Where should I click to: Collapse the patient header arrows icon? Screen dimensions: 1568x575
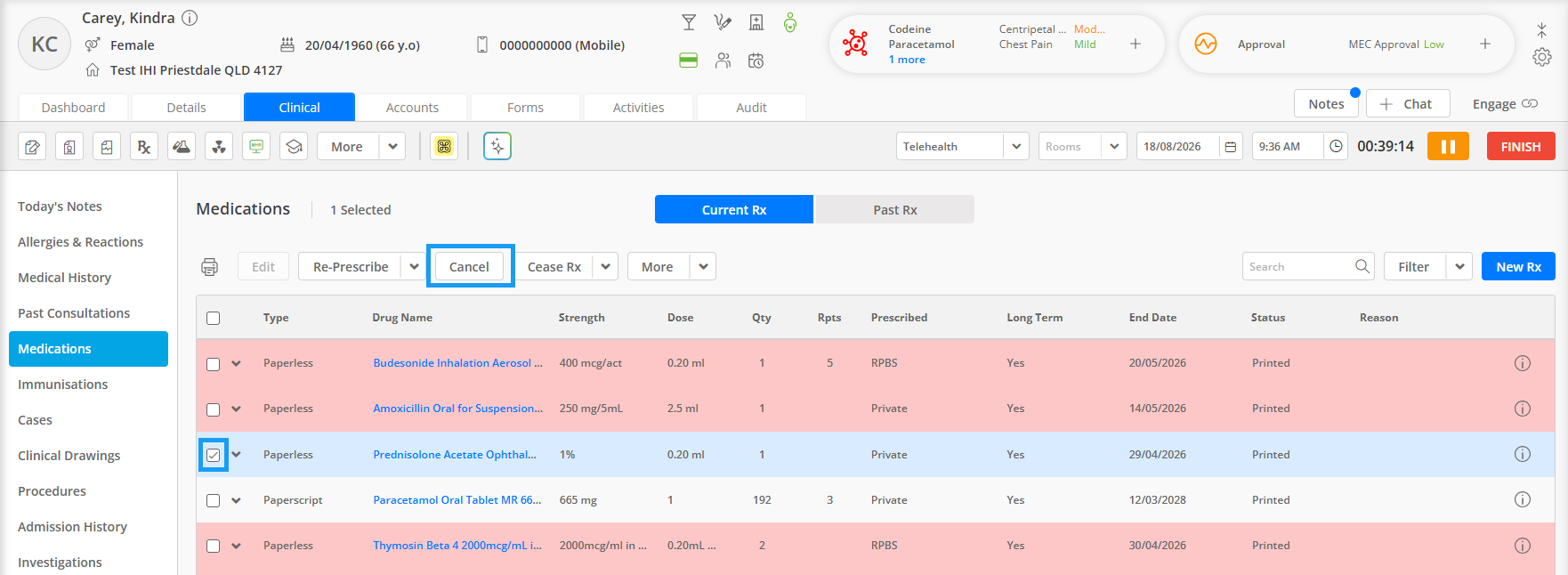tap(1542, 29)
